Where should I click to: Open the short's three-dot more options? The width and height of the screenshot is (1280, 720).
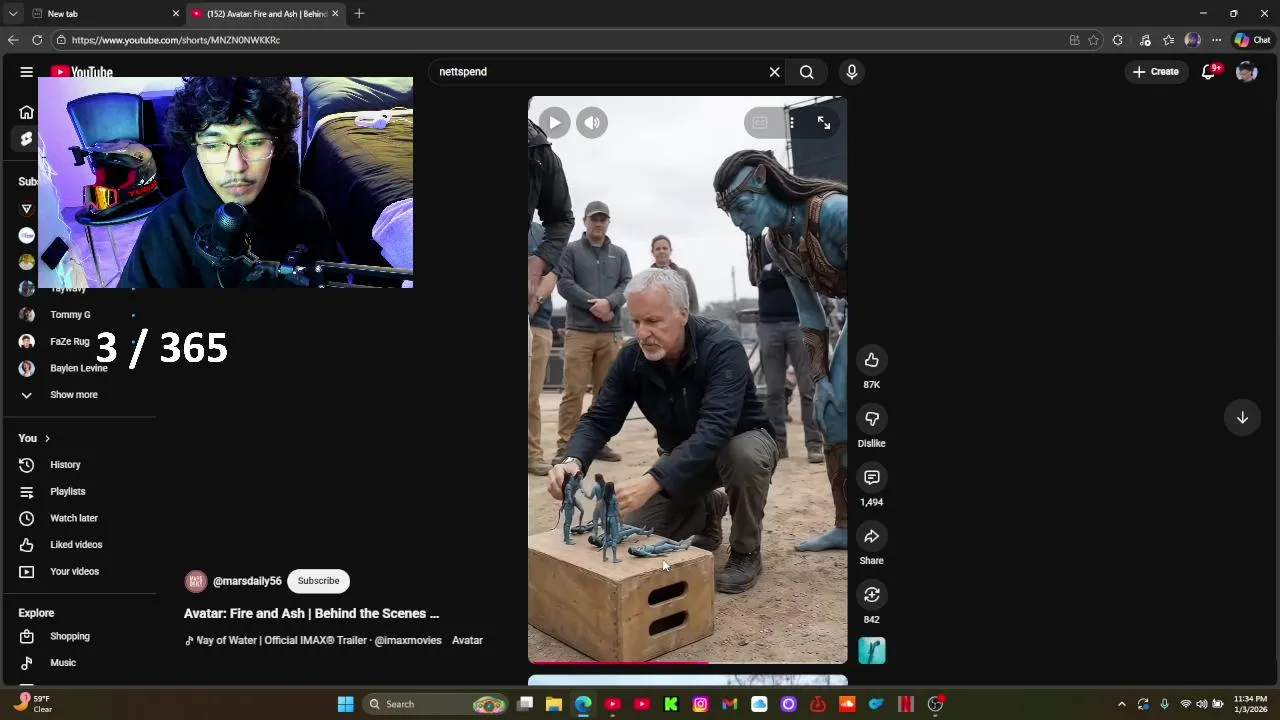pyautogui.click(x=792, y=123)
